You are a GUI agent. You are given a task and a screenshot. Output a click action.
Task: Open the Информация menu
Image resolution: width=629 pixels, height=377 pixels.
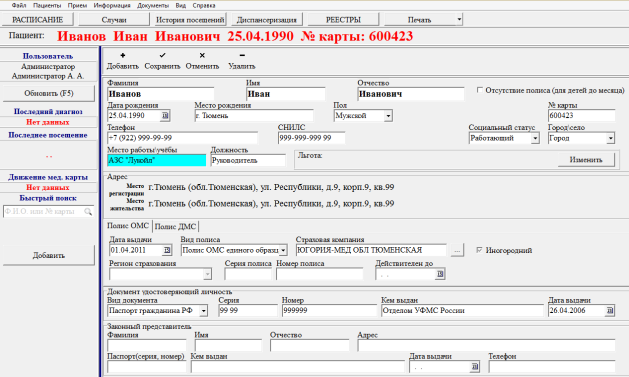(x=112, y=5)
